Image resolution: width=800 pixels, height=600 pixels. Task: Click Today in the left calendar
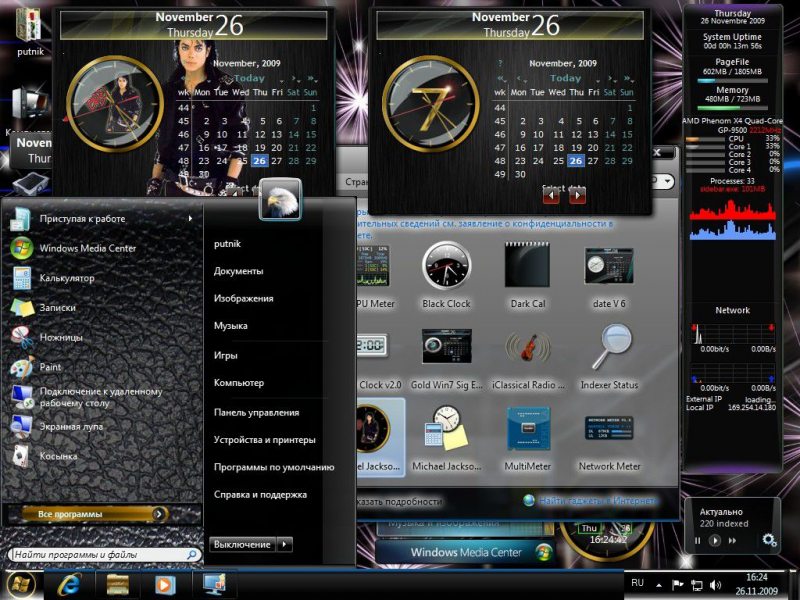coord(249,78)
